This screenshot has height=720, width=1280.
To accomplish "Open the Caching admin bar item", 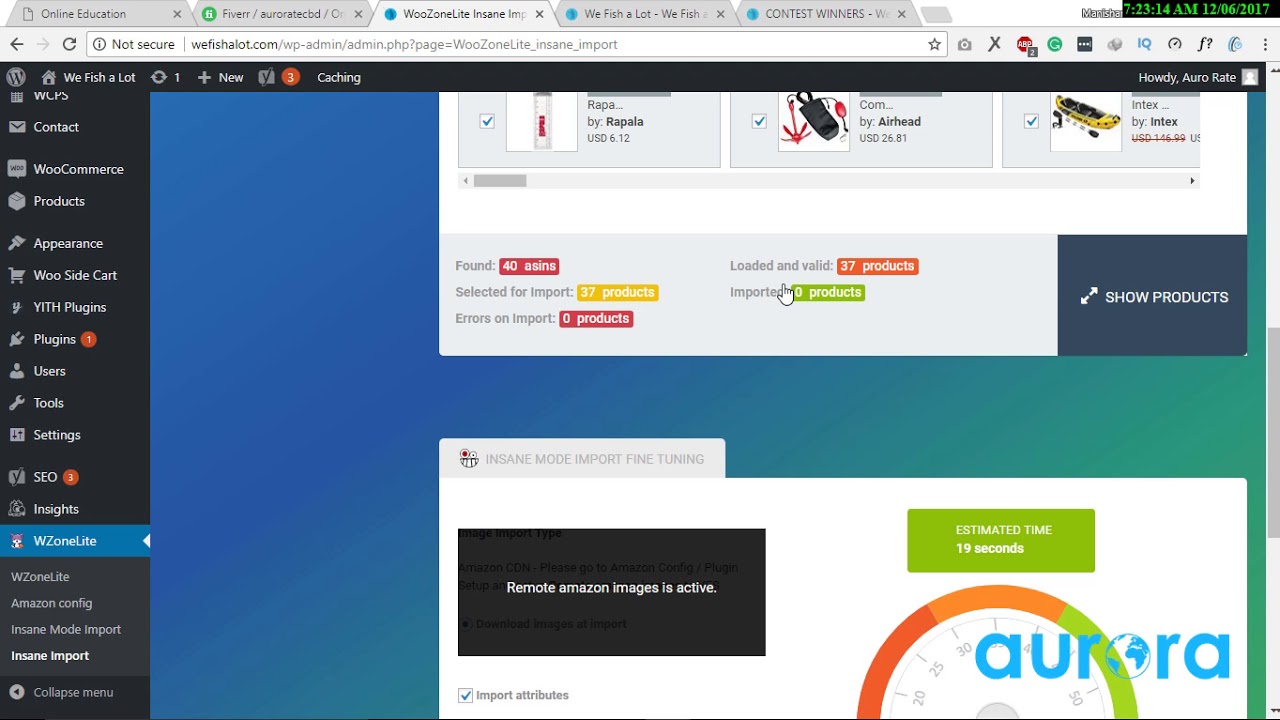I will coord(339,77).
